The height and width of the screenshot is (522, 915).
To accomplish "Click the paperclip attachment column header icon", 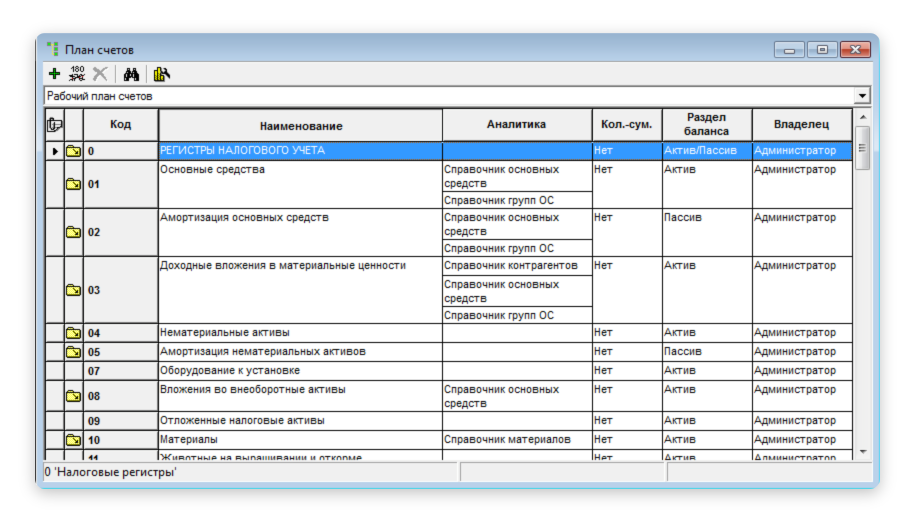I will 54,124.
